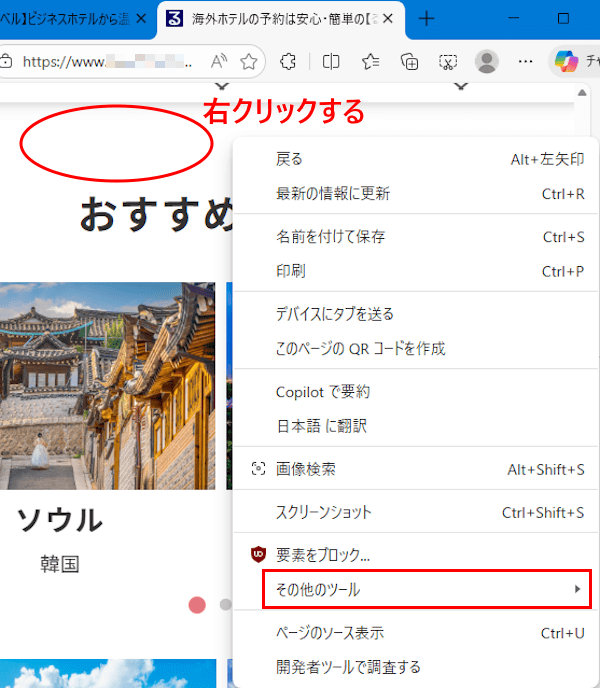Open the blue sky photo card
Viewport: 600px width, 688px height.
coord(108,673)
